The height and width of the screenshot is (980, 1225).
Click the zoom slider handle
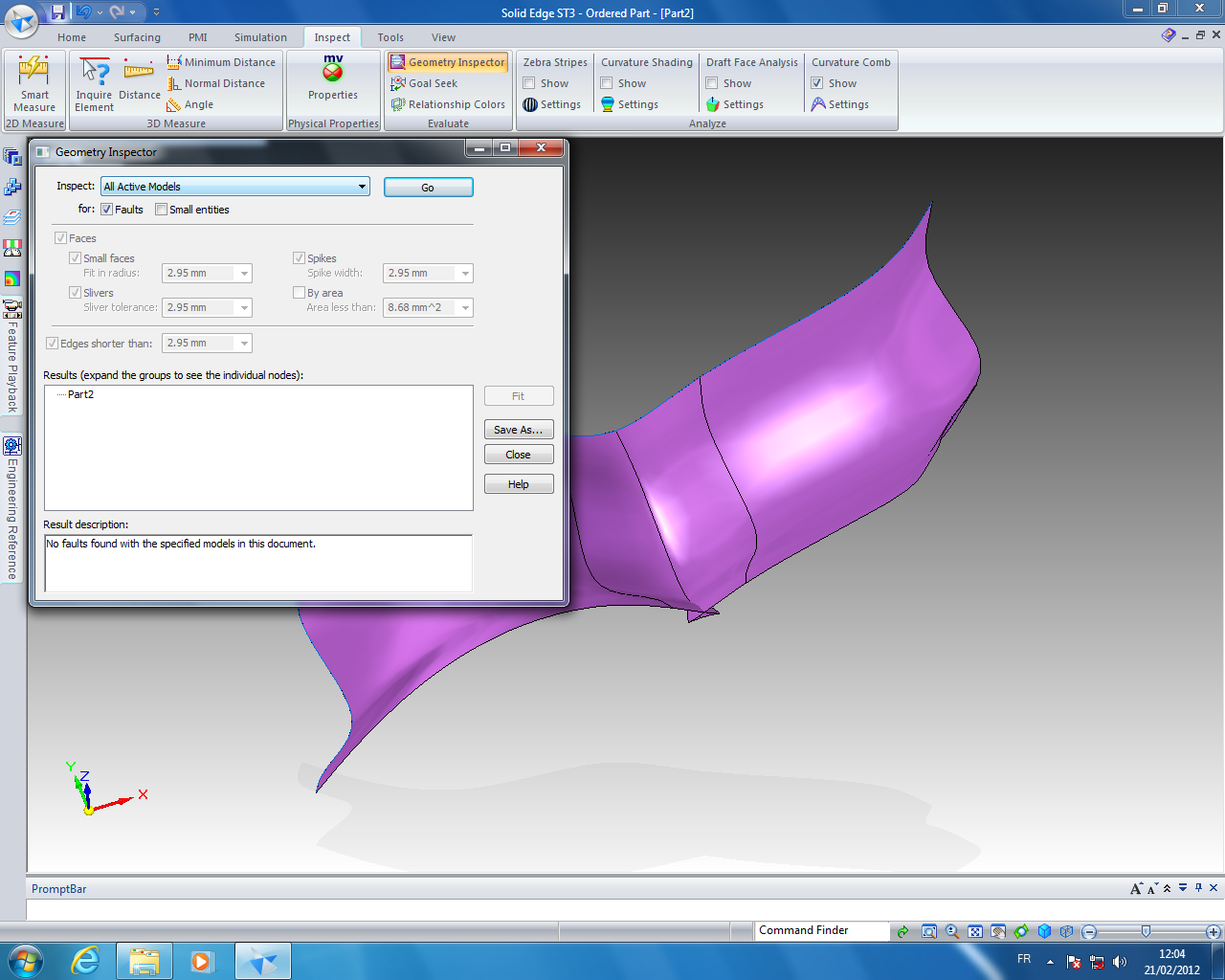click(1146, 931)
